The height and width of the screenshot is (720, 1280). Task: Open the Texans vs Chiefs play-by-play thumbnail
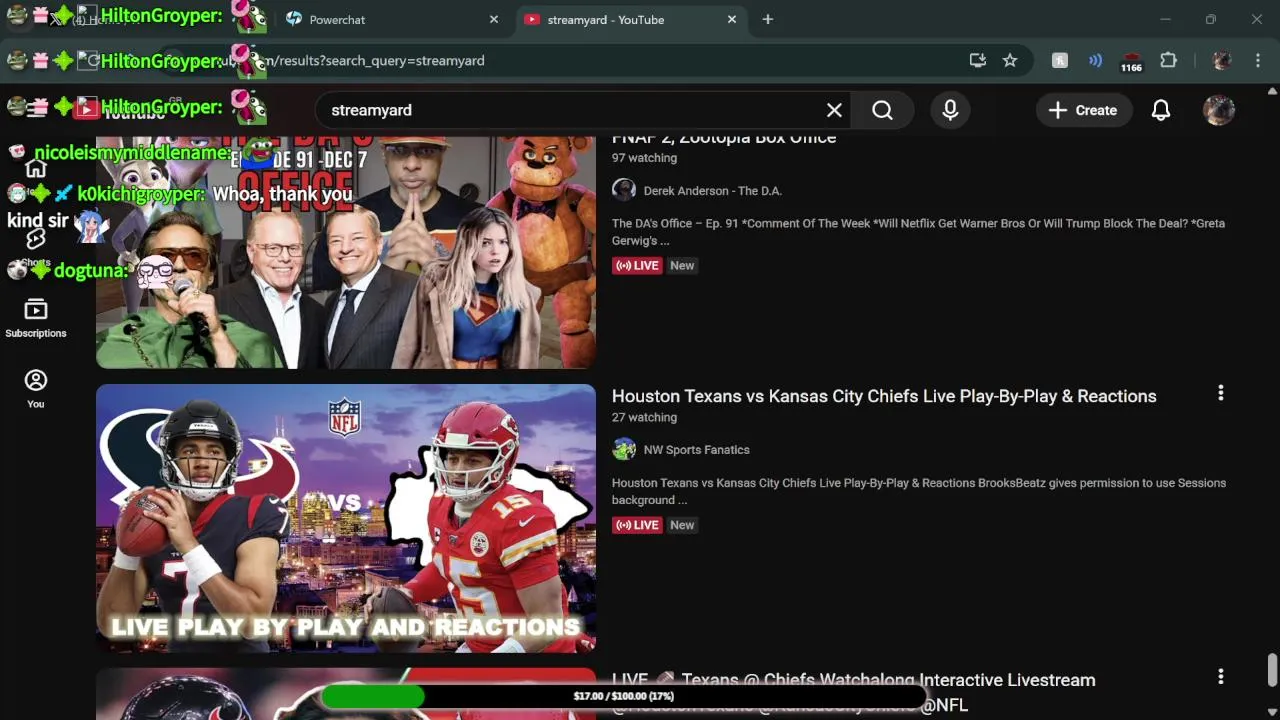pyautogui.click(x=346, y=518)
